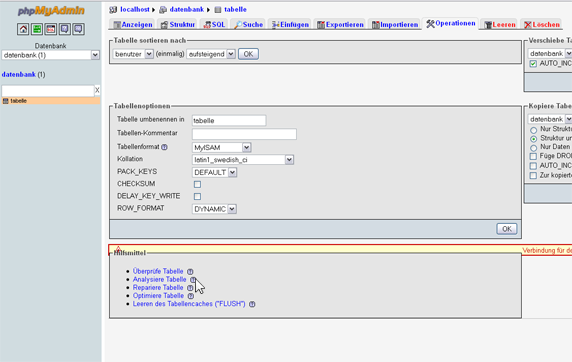Viewport: 572px width, 362px height.
Task: Click the warning icon in error bar
Action: tap(118, 249)
